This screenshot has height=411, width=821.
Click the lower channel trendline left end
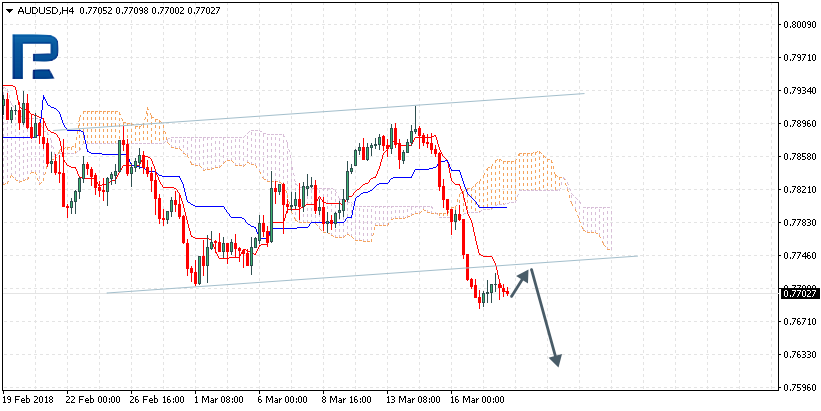(x=110, y=292)
